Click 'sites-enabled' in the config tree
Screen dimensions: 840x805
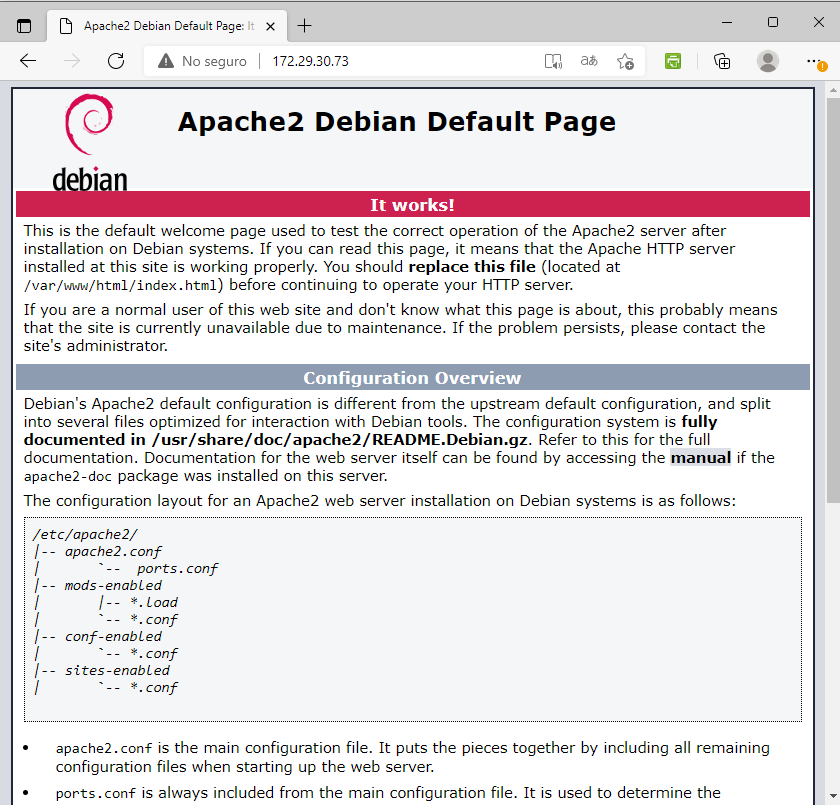pyautogui.click(x=117, y=671)
